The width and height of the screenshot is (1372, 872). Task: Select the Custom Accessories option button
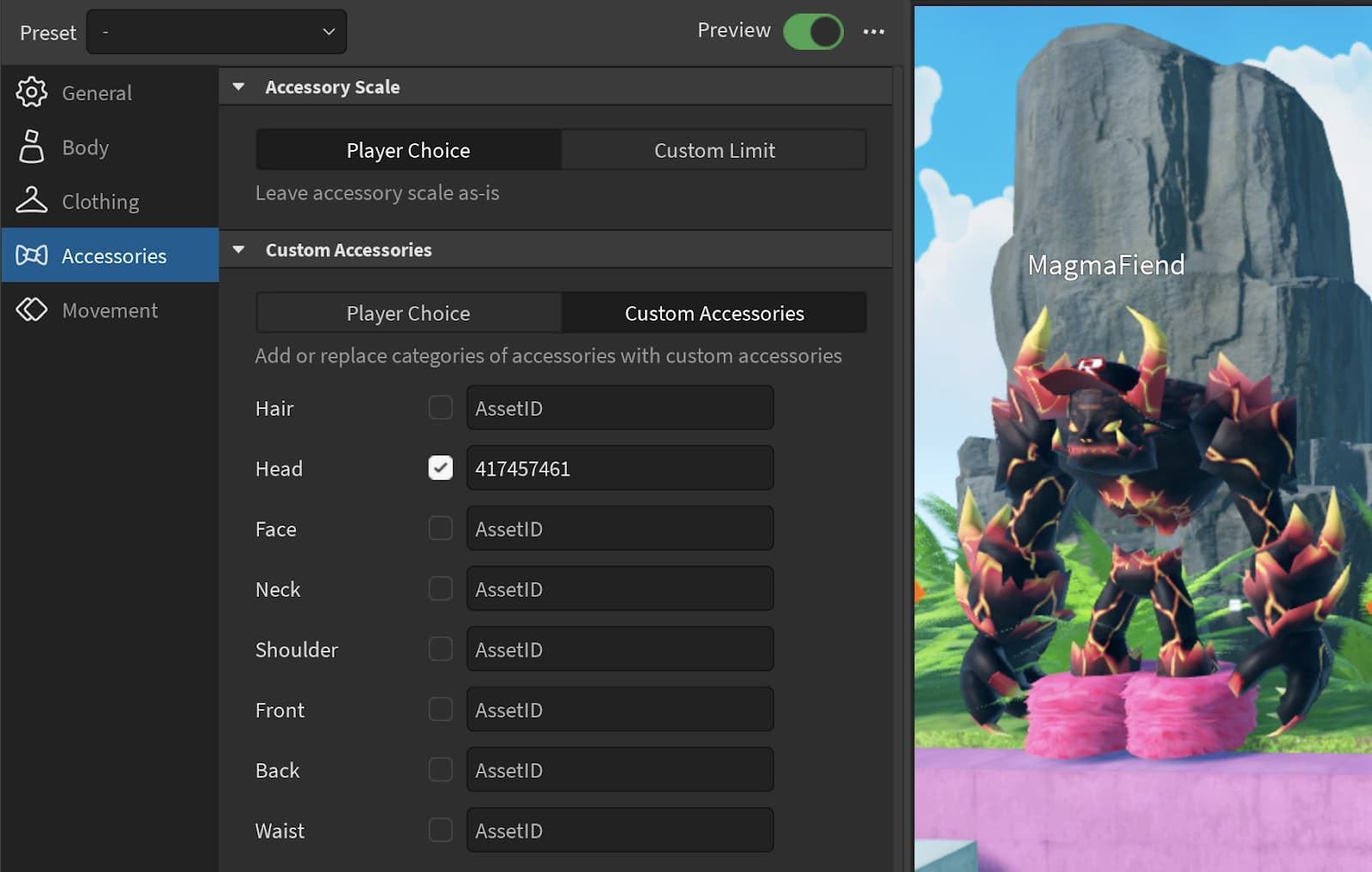coord(713,313)
